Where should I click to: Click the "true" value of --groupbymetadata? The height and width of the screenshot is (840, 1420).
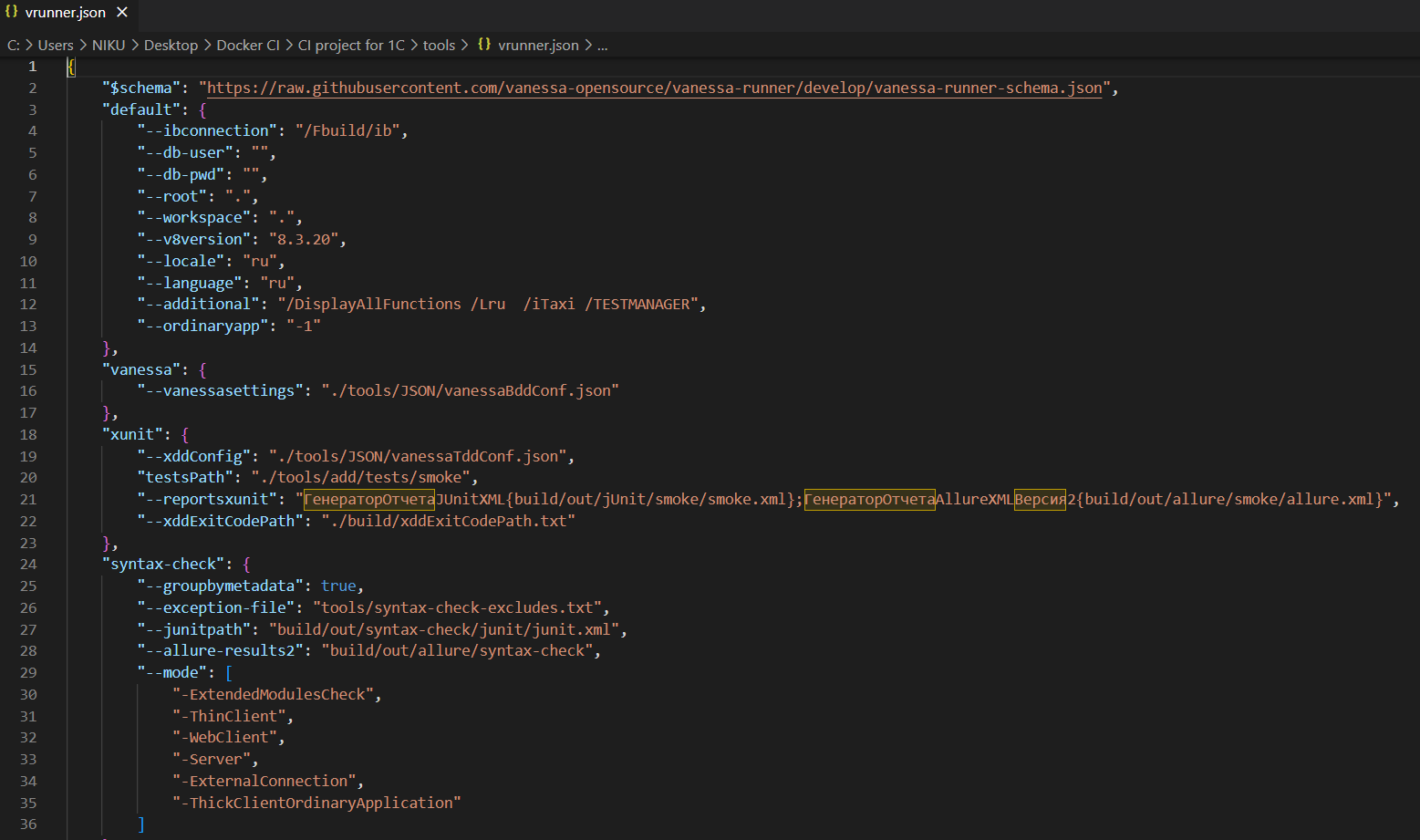[x=338, y=585]
